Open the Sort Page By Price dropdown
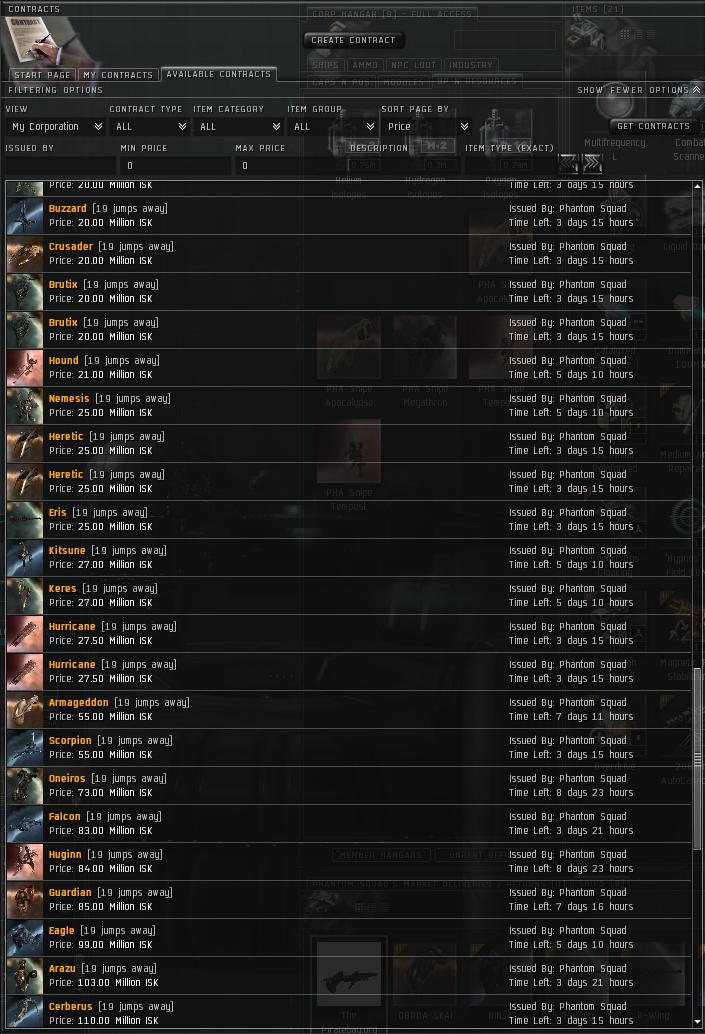The height and width of the screenshot is (1034, 705). [426, 127]
